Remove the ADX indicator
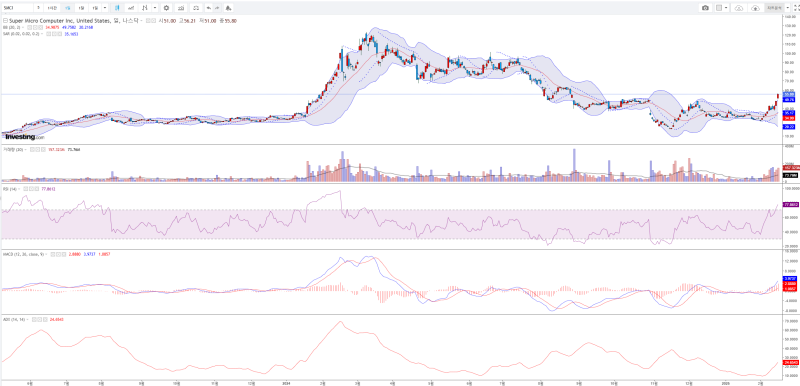The image size is (800, 386). (x=45, y=319)
